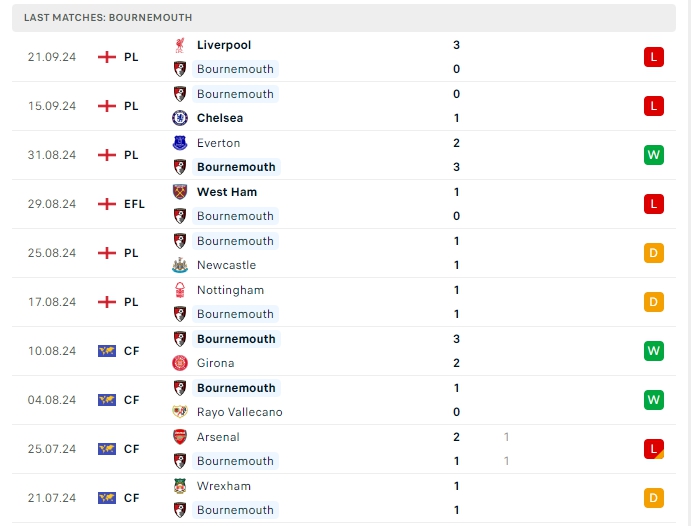Click the Last Matches: Bournemouth header
The image size is (691, 526).
tap(109, 17)
